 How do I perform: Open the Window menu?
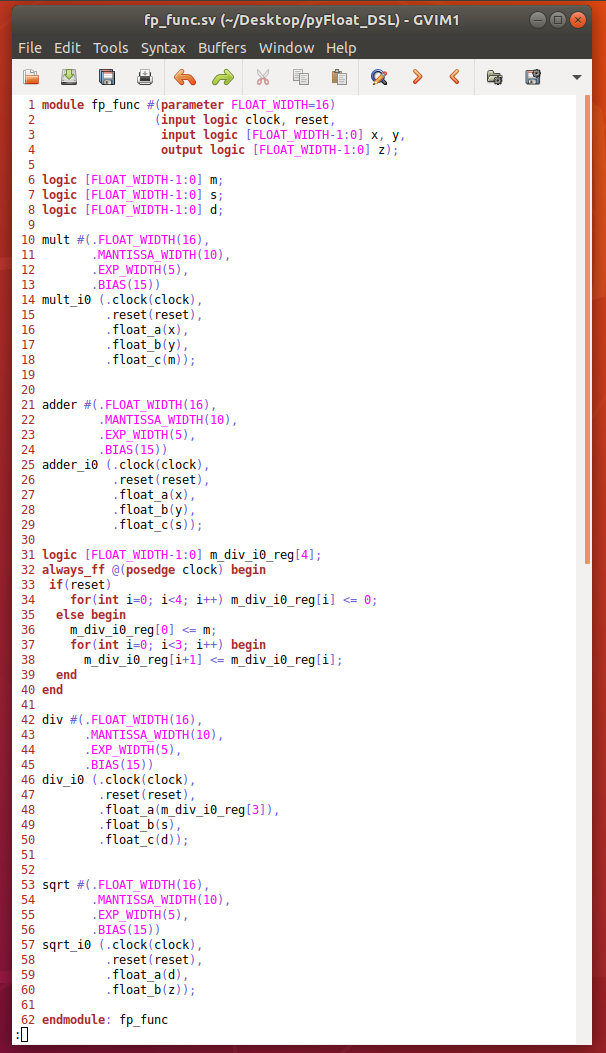[x=287, y=48]
